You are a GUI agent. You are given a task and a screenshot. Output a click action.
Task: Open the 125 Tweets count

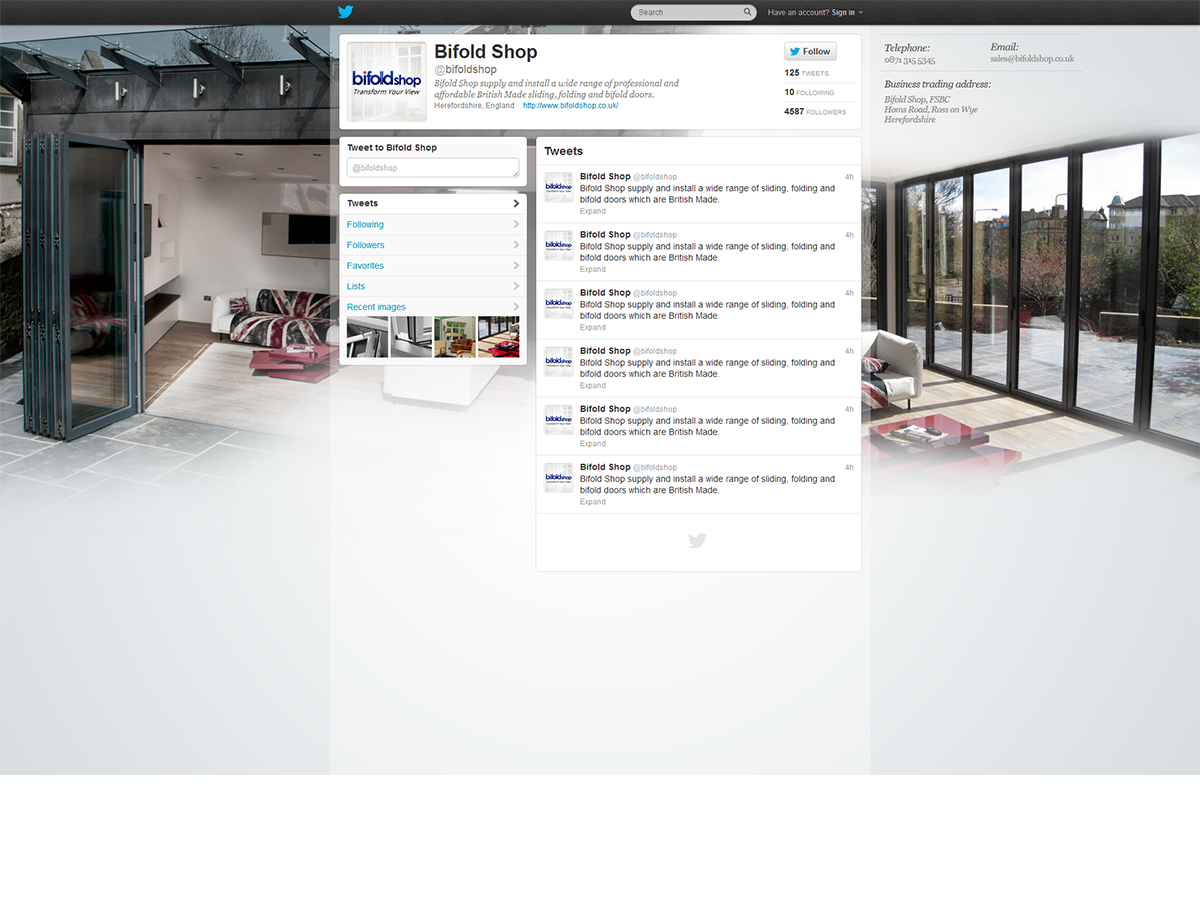tap(807, 73)
